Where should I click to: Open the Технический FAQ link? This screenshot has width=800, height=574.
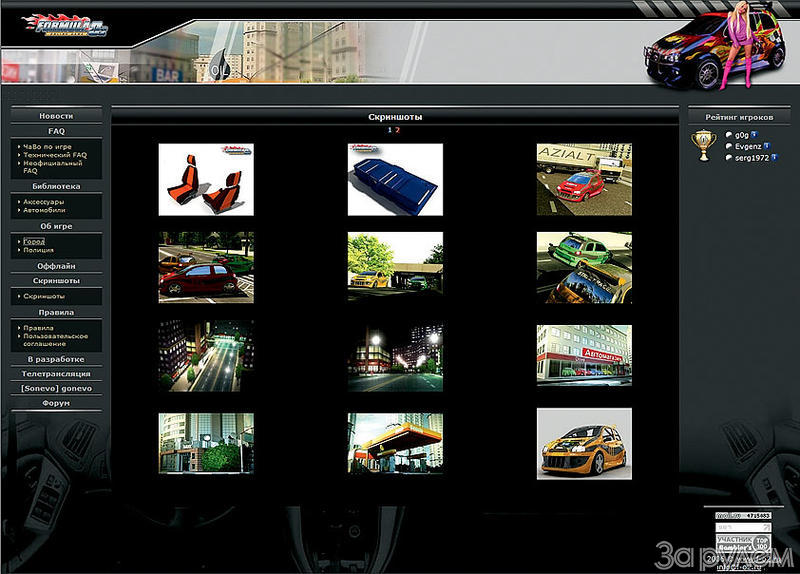click(55, 155)
